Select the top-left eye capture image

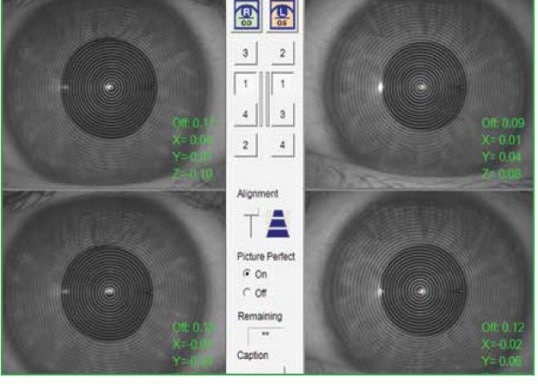click(114, 94)
